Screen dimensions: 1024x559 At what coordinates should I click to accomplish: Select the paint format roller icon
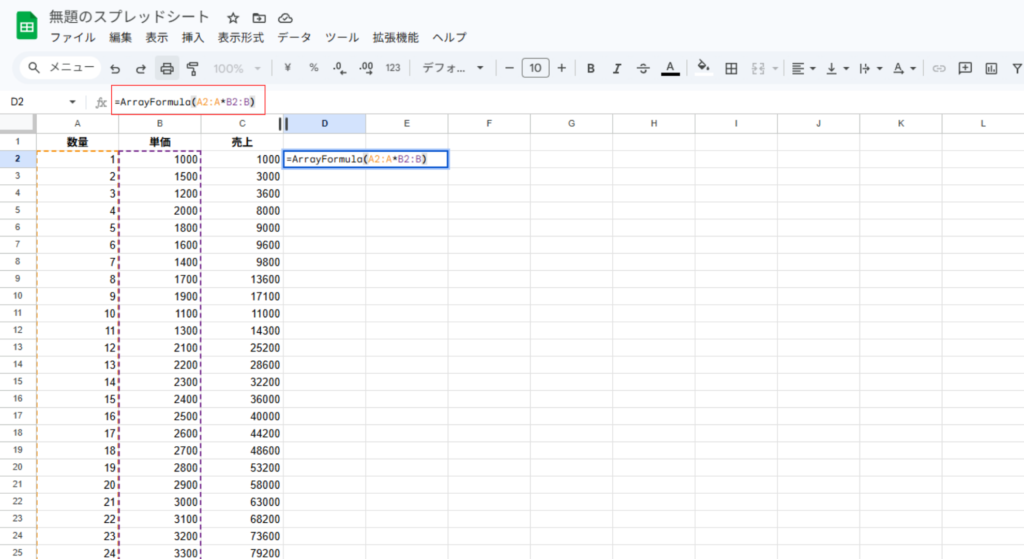point(192,69)
